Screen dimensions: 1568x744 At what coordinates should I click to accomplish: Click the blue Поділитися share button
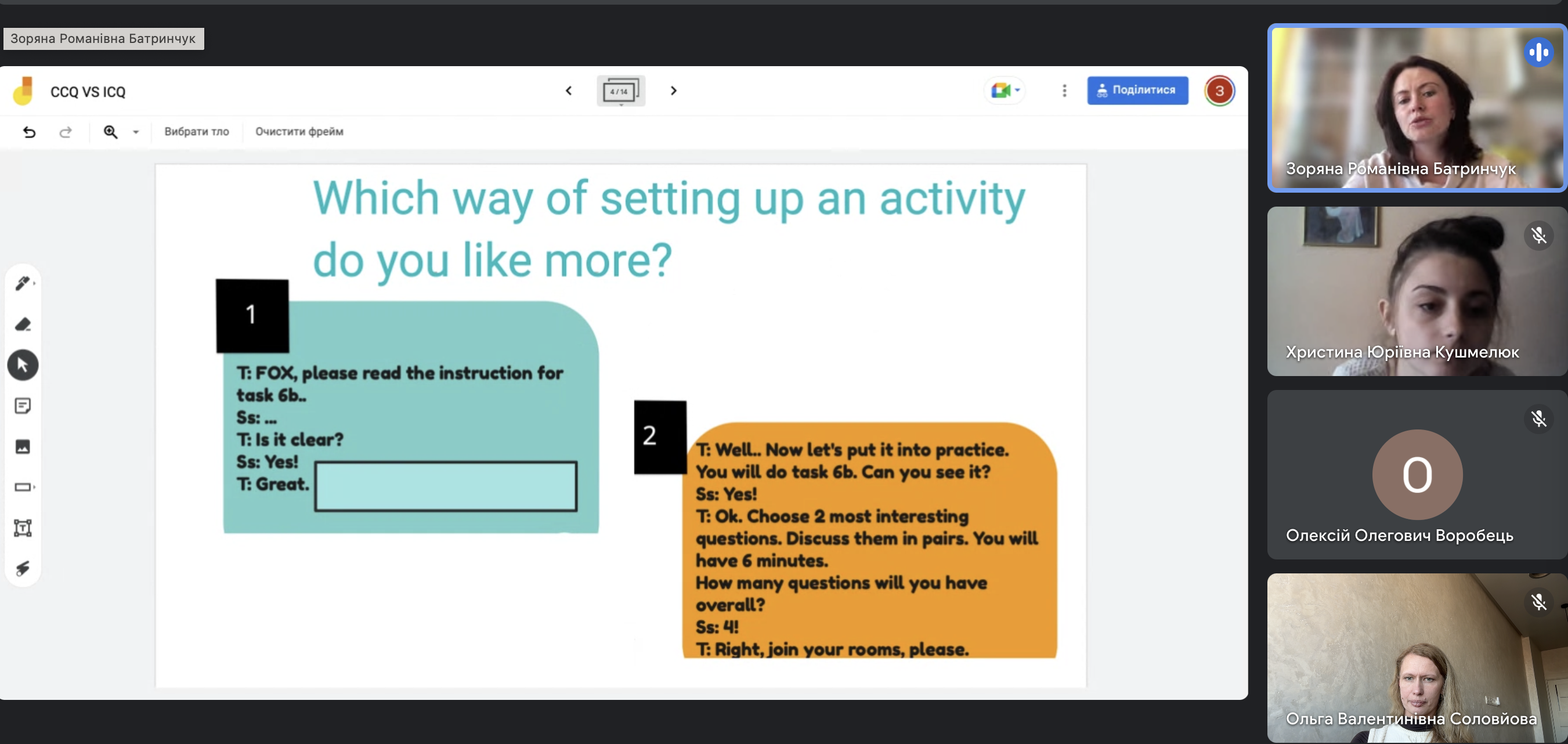pyautogui.click(x=1137, y=90)
